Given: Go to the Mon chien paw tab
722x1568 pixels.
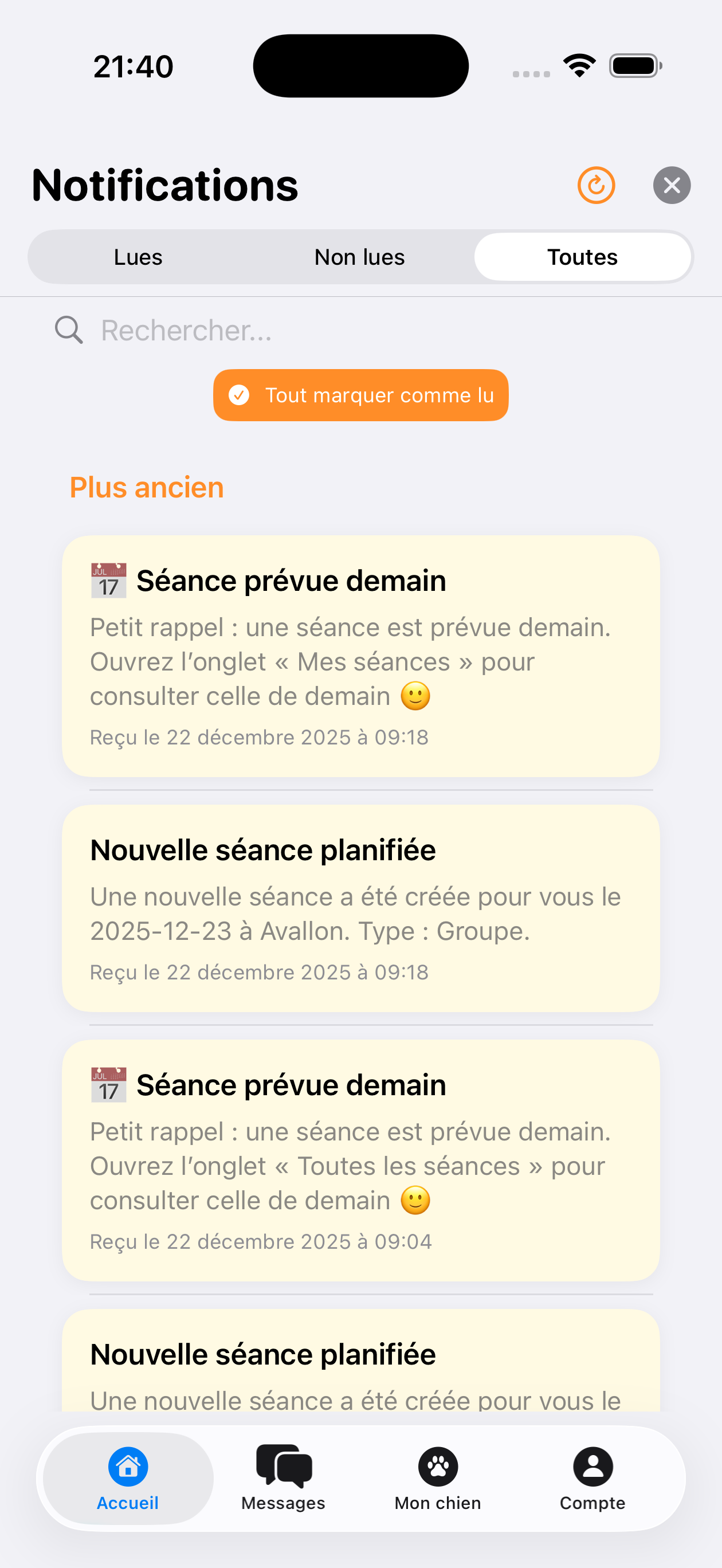Looking at the screenshot, I should tap(438, 1478).
